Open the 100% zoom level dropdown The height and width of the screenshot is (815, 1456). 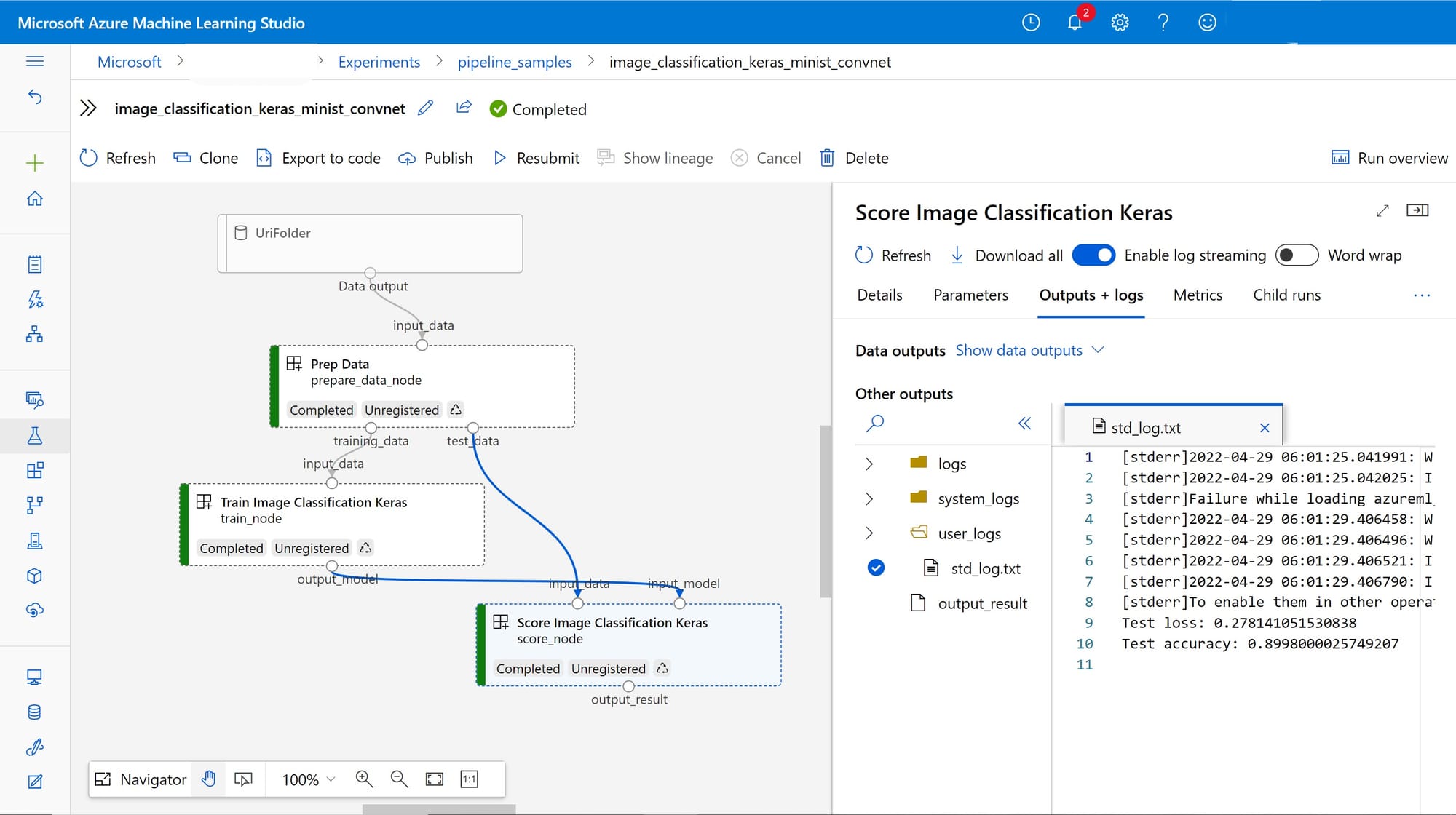pos(306,779)
